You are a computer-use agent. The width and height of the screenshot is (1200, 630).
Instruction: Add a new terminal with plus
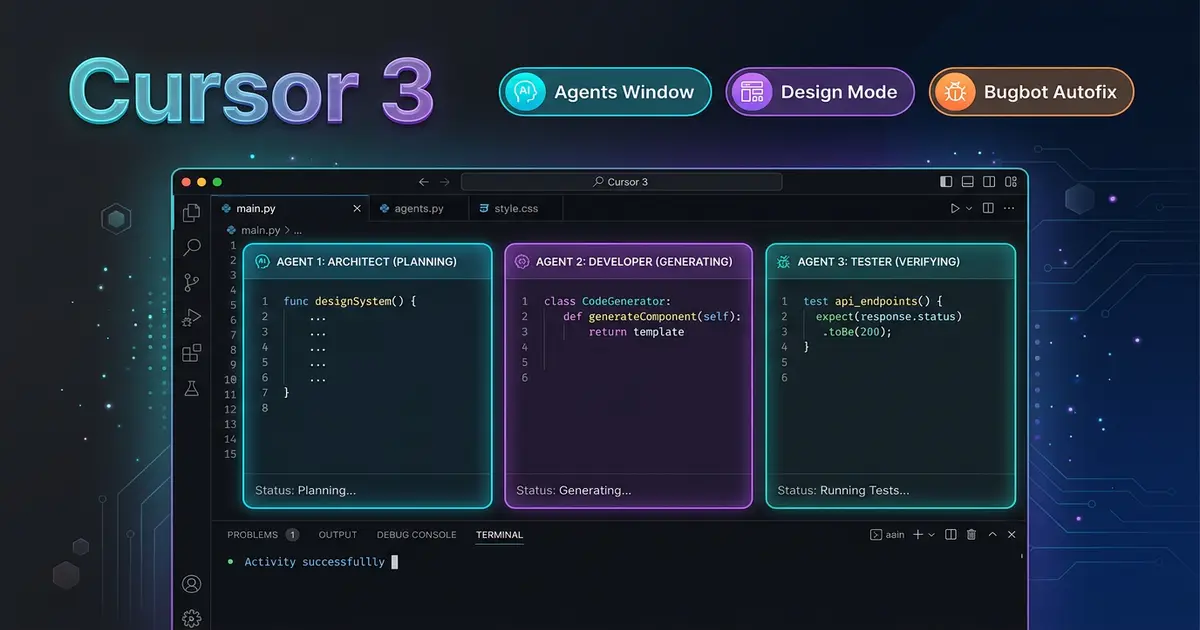[x=918, y=535]
